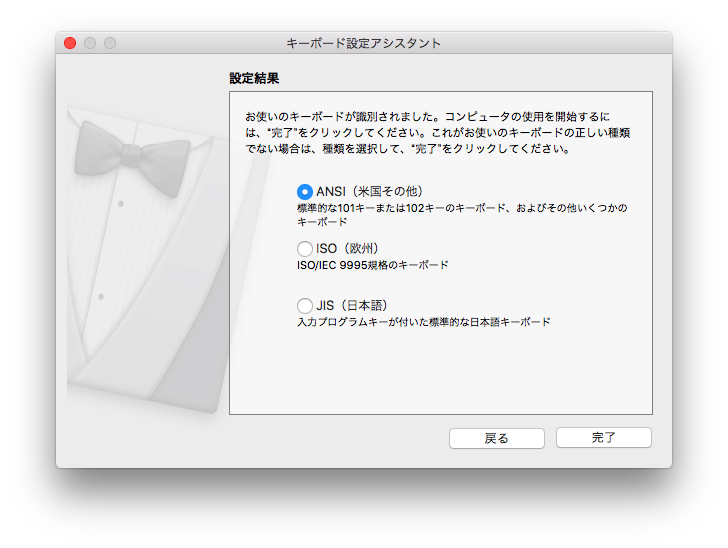Click the window title キーボード設定アシスタント

coord(364,43)
